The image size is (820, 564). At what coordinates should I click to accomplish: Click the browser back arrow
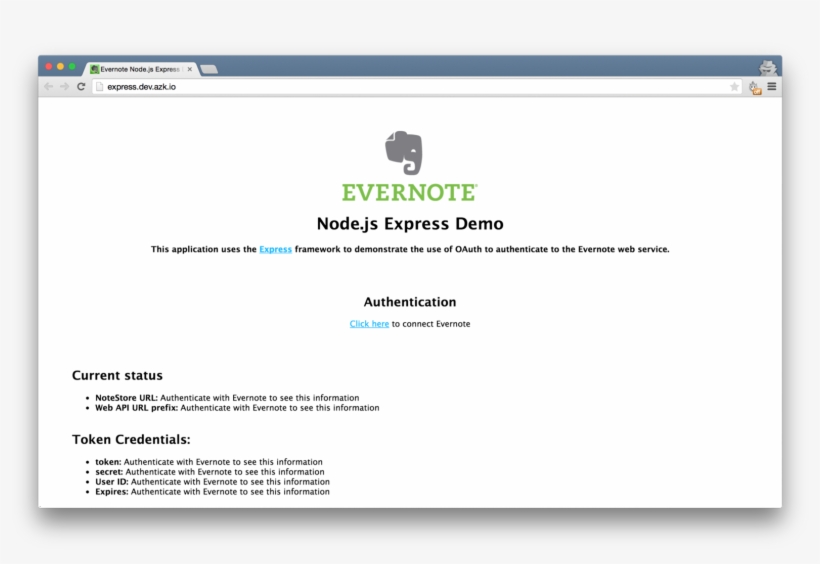click(49, 86)
